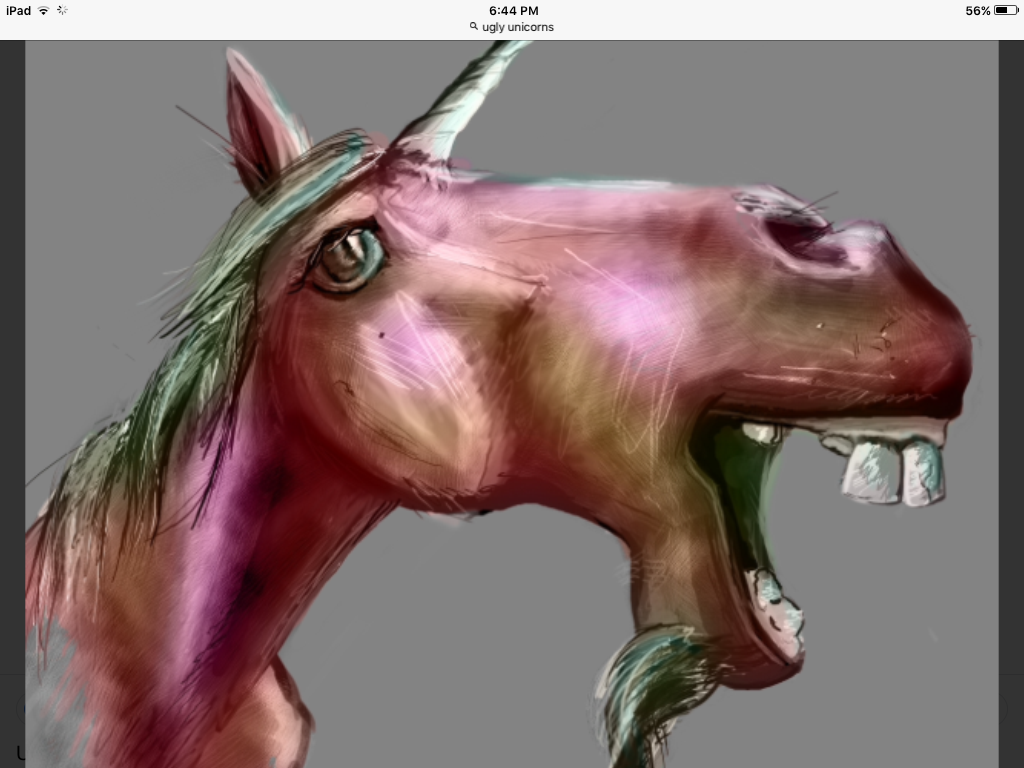The width and height of the screenshot is (1024, 768).
Task: Tap the 'iPad' label in status bar
Action: 18,10
